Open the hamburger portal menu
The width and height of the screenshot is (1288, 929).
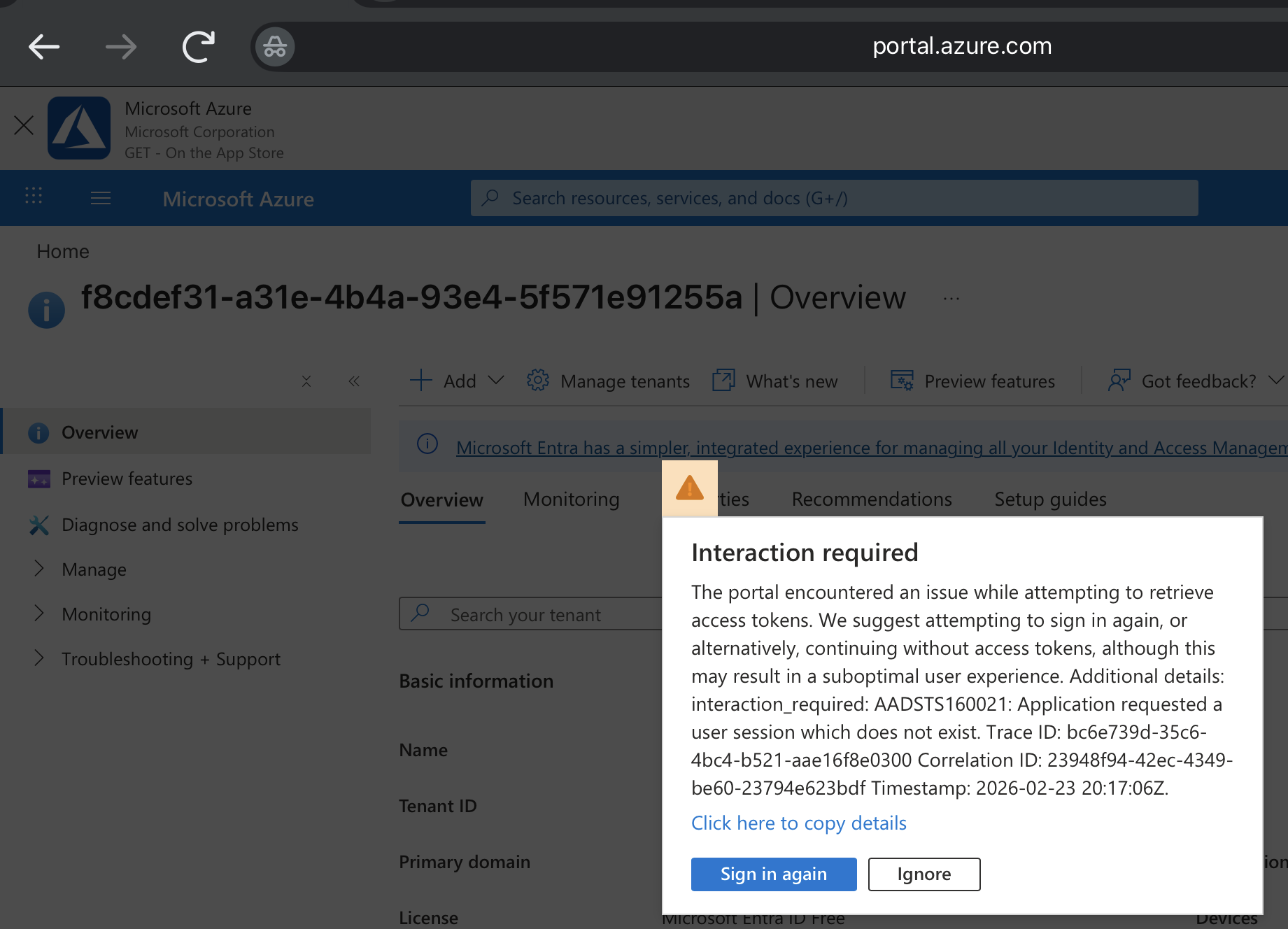point(101,198)
